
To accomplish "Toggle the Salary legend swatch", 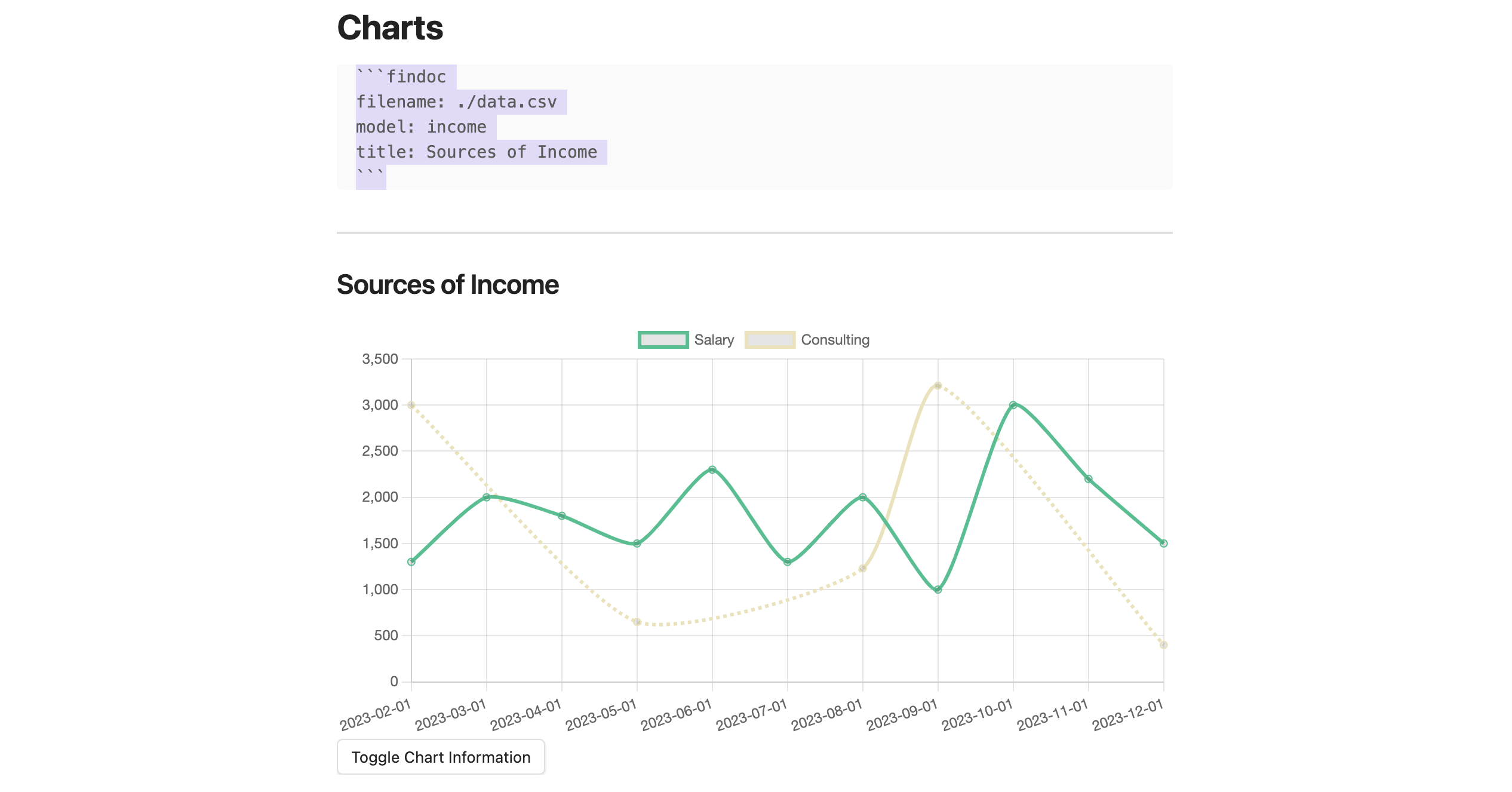I will coord(663,340).
